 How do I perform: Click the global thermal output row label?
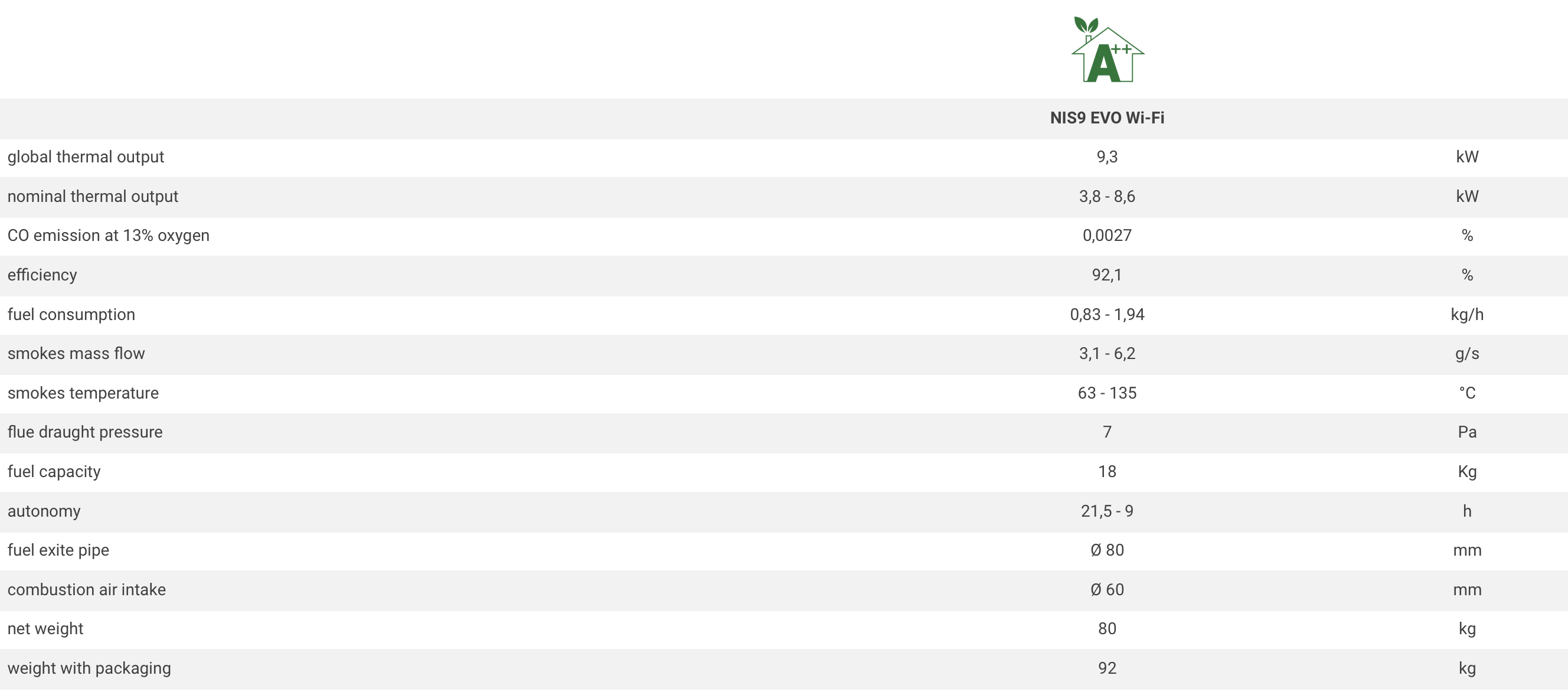tap(86, 157)
